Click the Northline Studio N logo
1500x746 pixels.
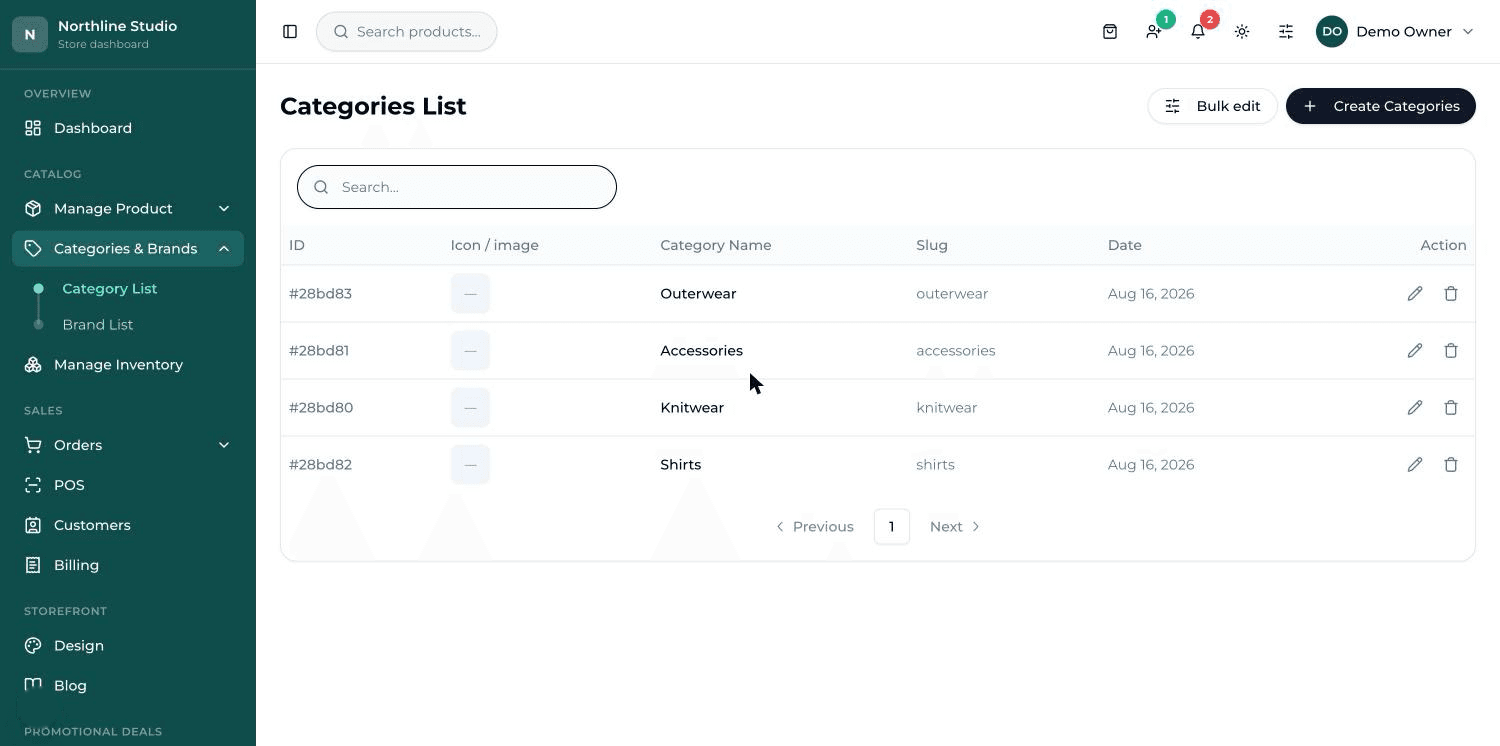click(30, 34)
